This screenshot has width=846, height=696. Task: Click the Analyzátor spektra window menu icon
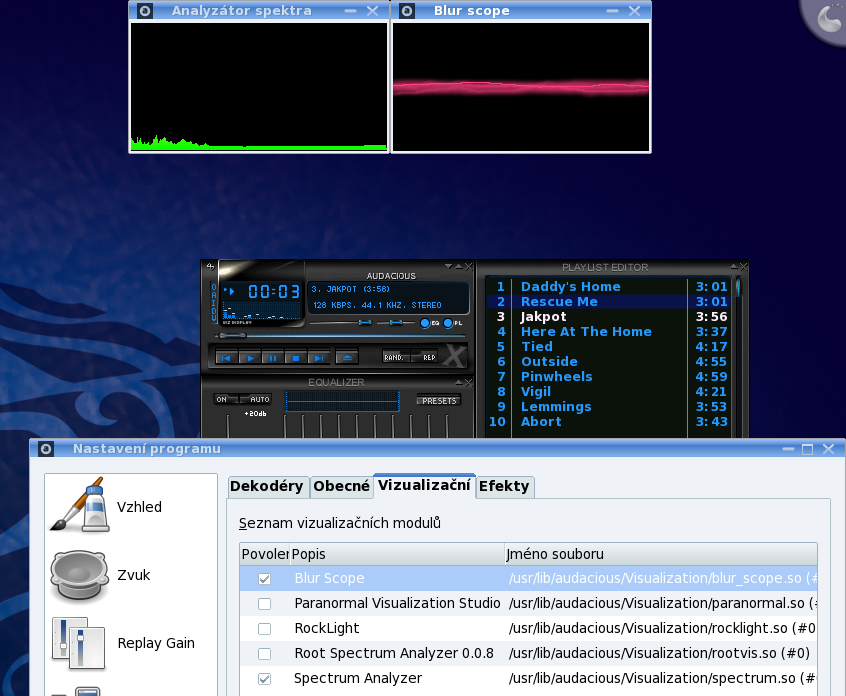click(145, 11)
